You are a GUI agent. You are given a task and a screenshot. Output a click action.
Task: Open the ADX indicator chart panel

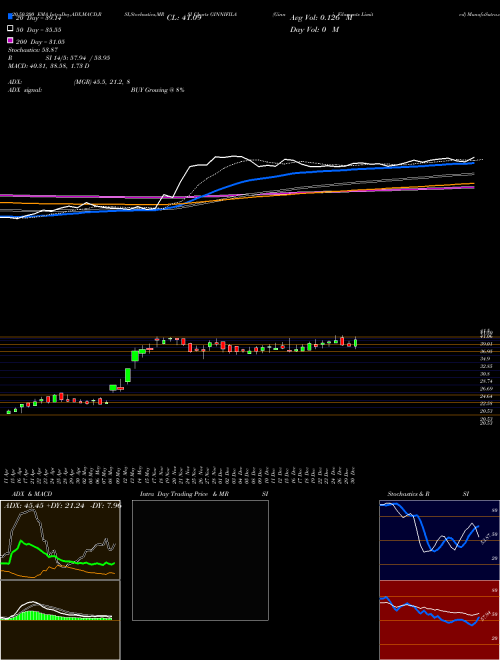pos(60,540)
